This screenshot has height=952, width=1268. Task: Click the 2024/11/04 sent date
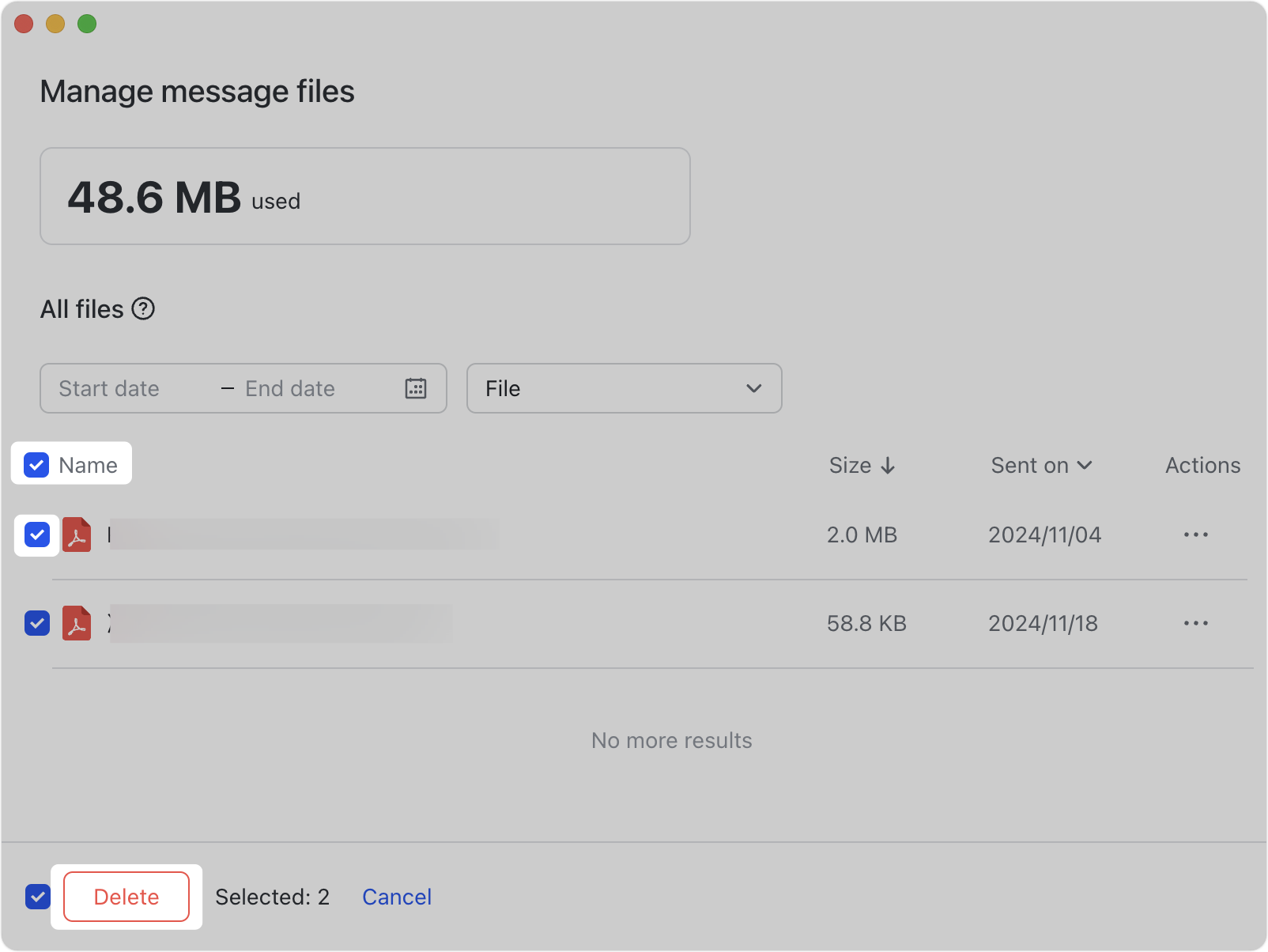(x=1044, y=535)
